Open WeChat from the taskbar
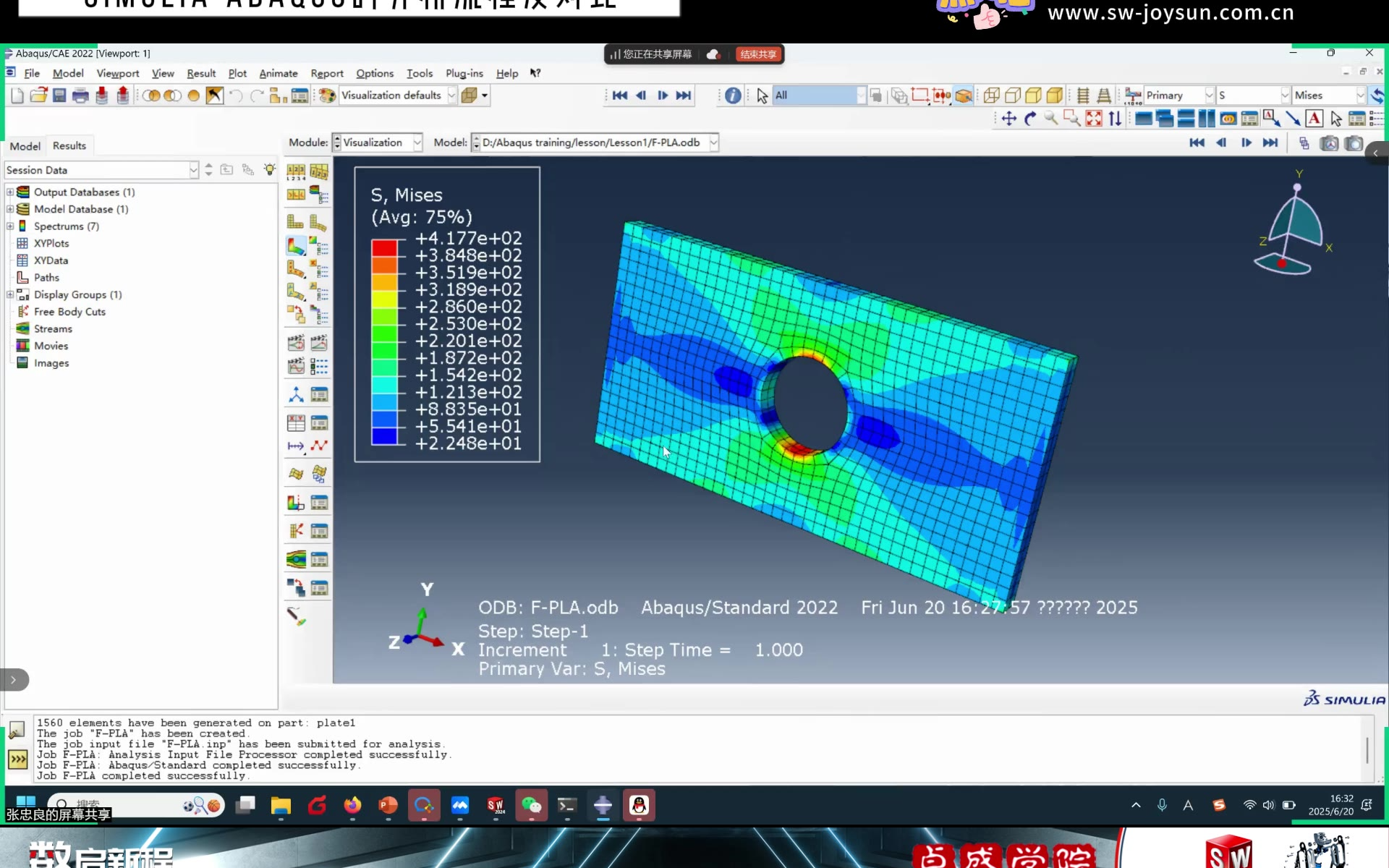This screenshot has height=868, width=1389. [x=531, y=805]
